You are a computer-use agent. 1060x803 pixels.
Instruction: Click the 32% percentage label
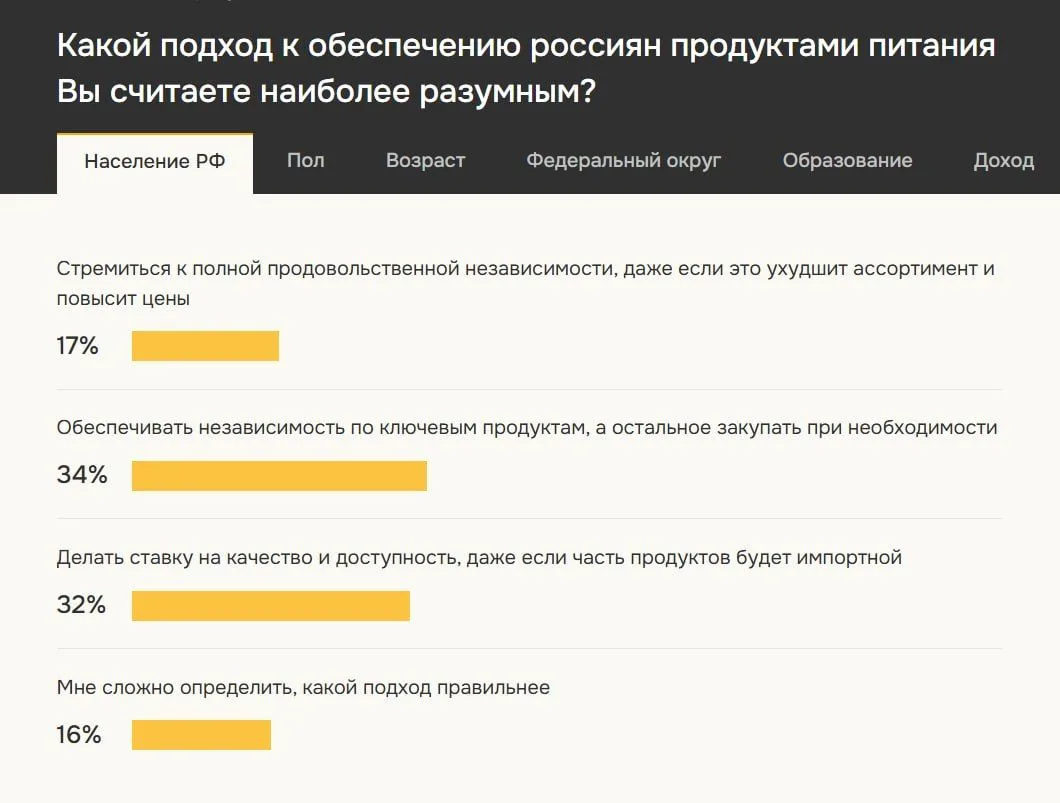click(81, 605)
